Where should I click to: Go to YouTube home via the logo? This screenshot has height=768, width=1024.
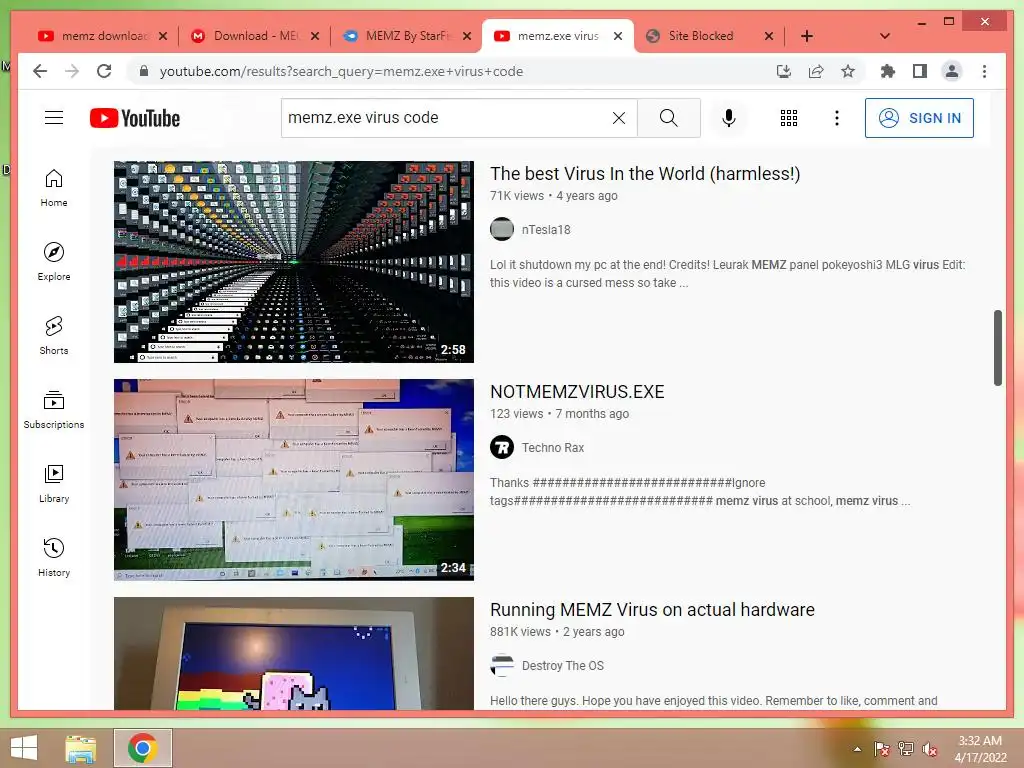(x=135, y=118)
